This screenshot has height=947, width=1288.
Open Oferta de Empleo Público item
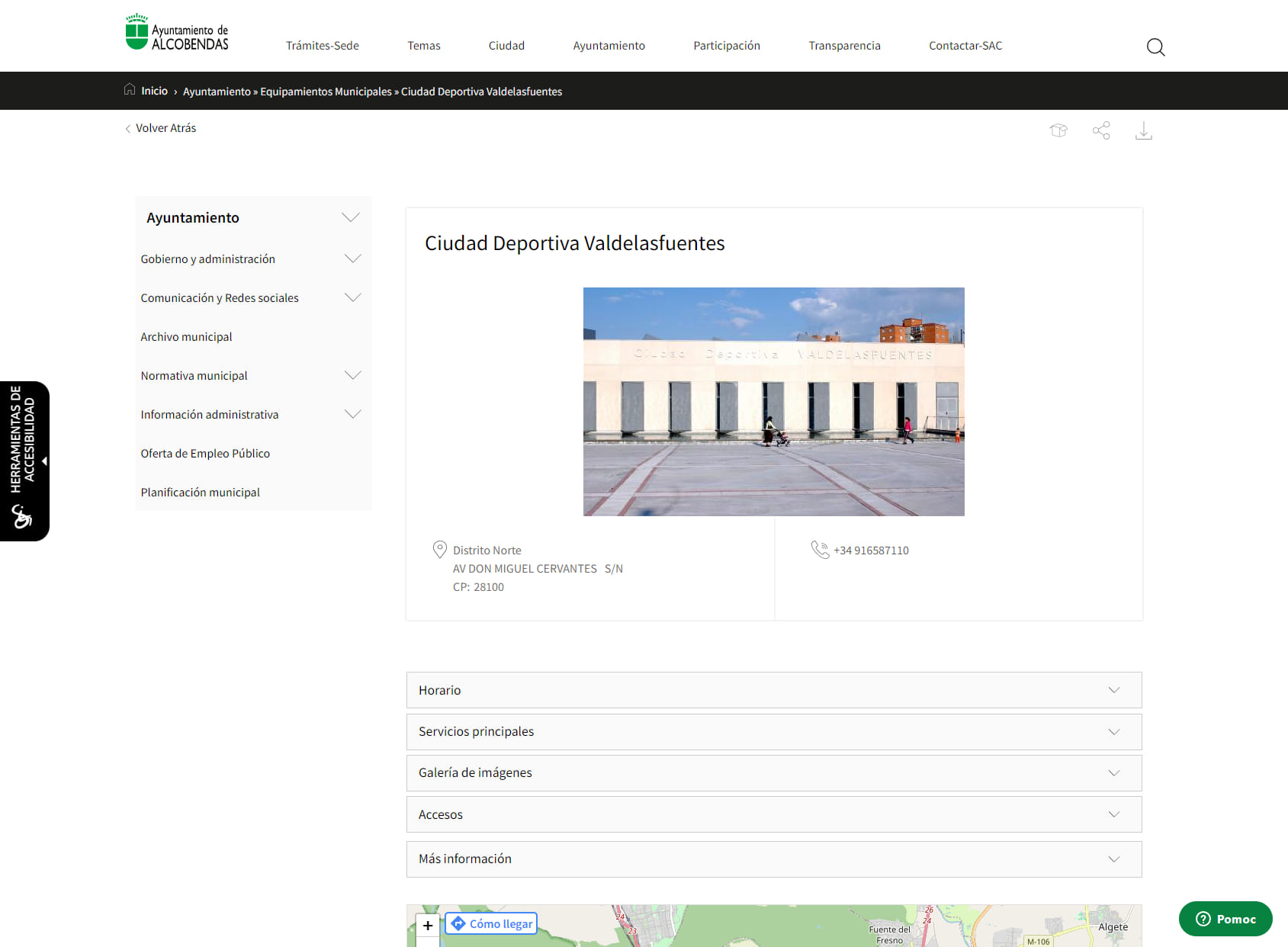[x=205, y=454]
